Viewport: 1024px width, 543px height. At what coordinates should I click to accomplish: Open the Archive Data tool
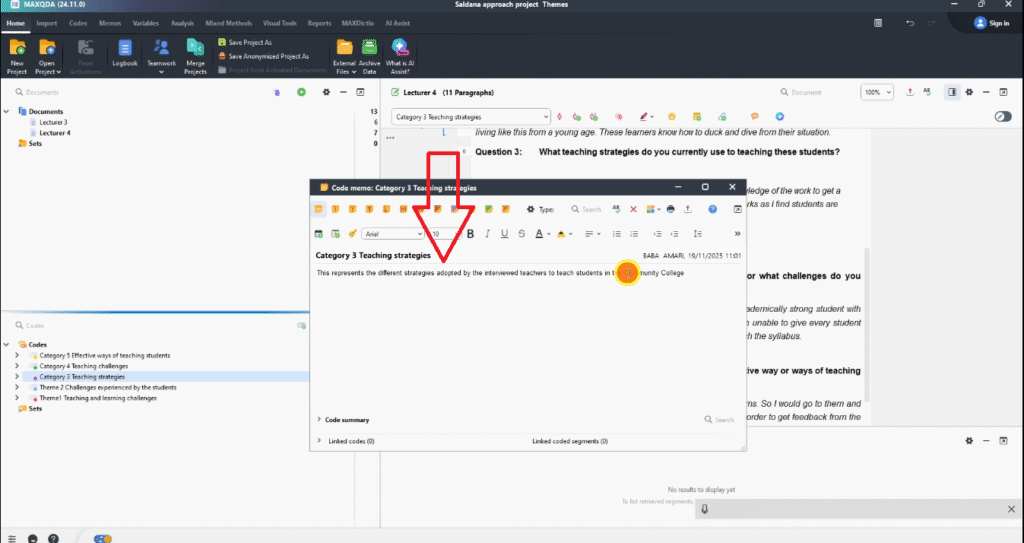(x=369, y=53)
